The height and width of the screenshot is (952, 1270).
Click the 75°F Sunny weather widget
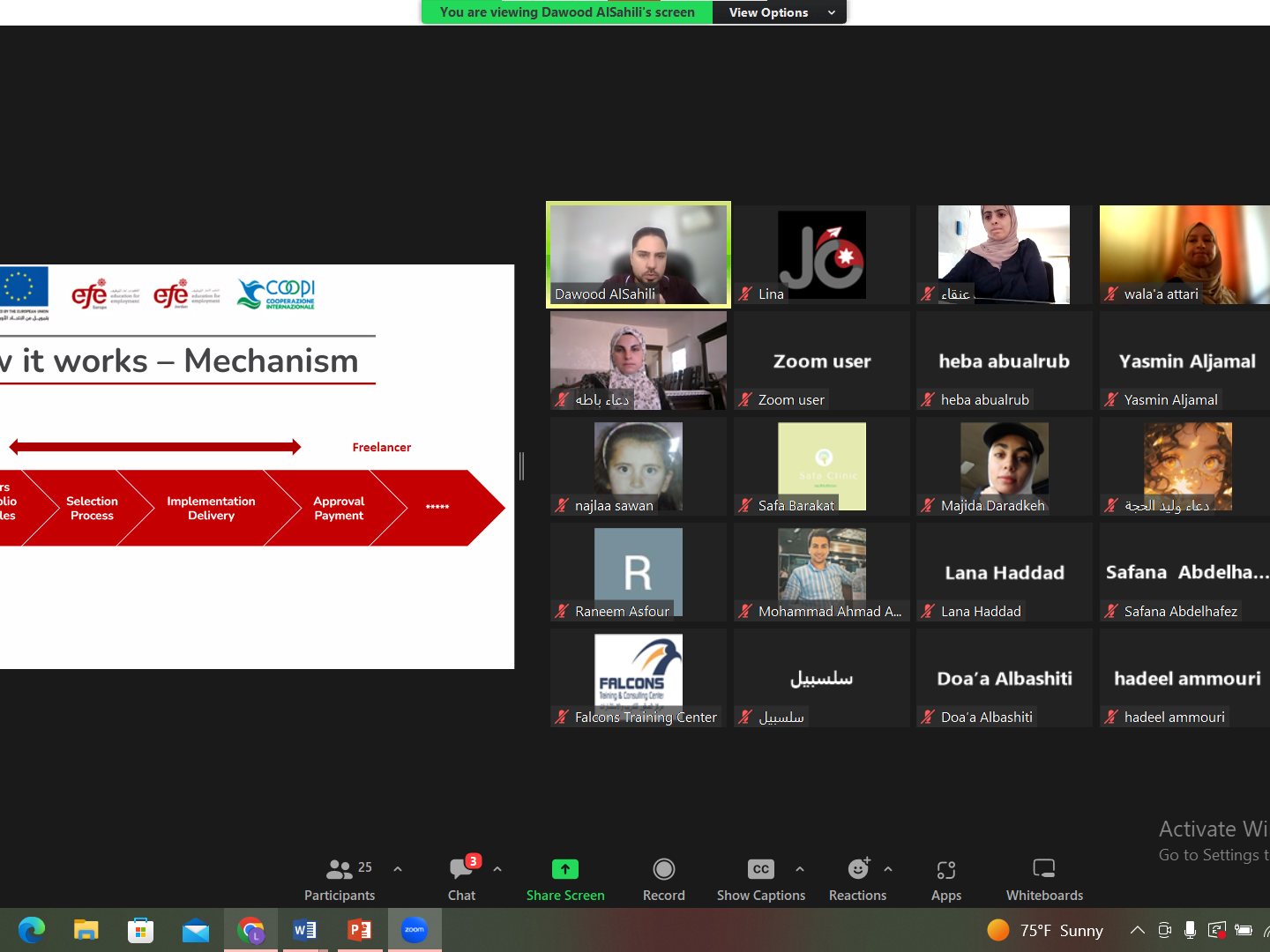point(1046,931)
